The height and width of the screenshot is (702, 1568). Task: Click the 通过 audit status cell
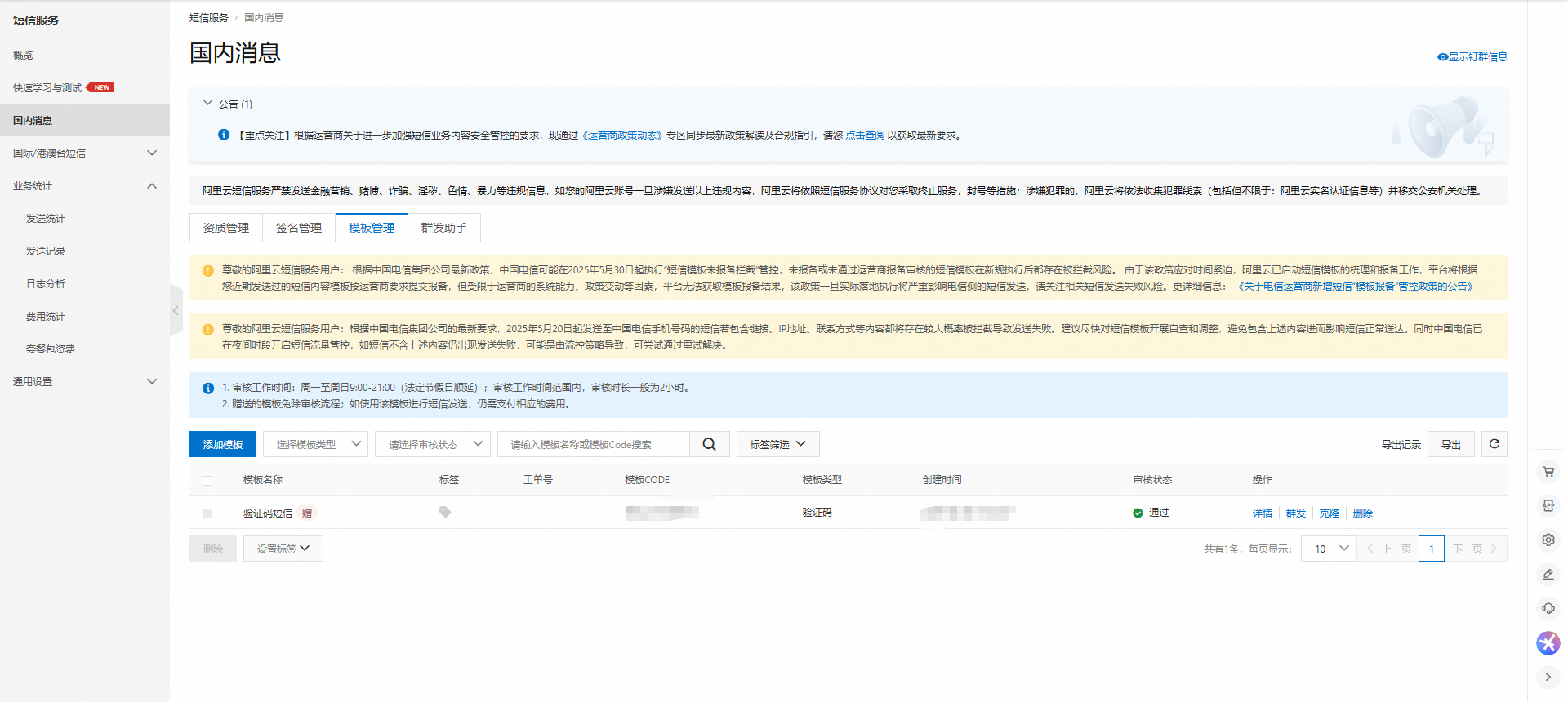[1151, 513]
